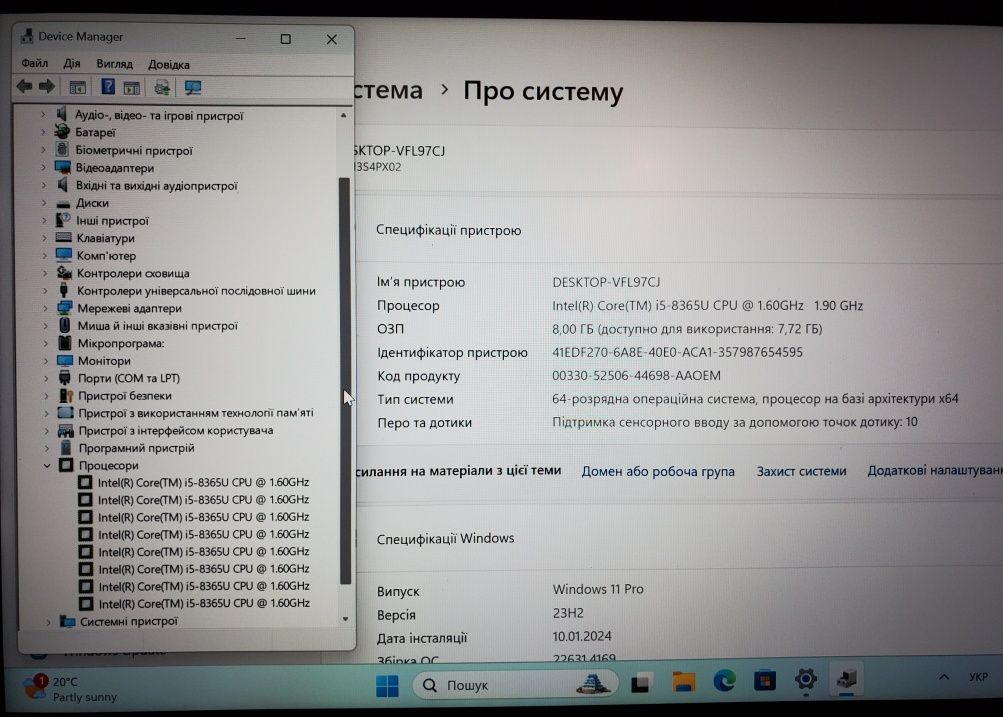This screenshot has height=717, width=1003.
Task: Click the Task View taskbar icon
Action: tap(642, 683)
